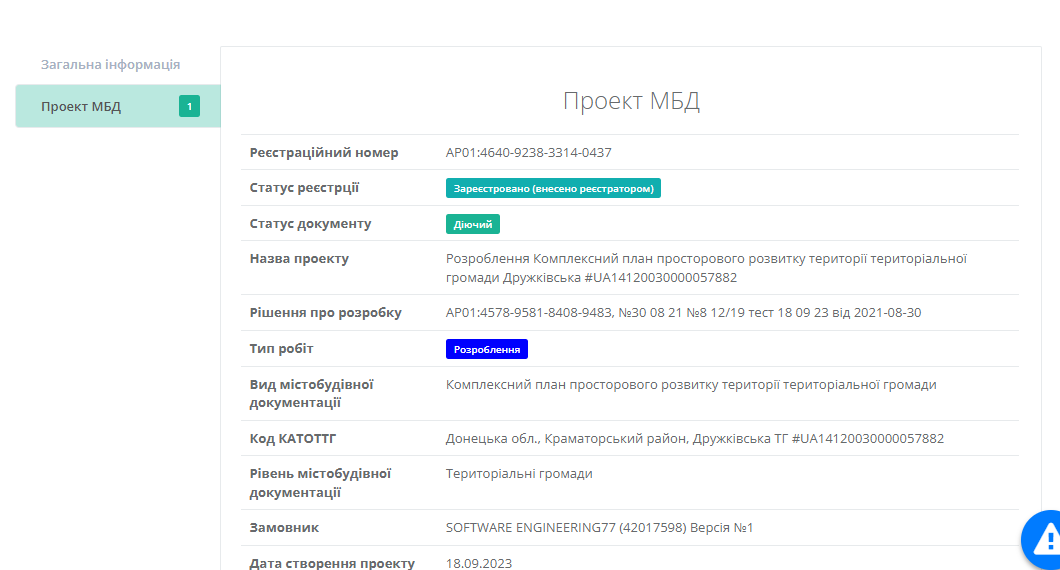Click the creation date 18.09.2023
The width and height of the screenshot is (1060, 570).
(x=478, y=563)
